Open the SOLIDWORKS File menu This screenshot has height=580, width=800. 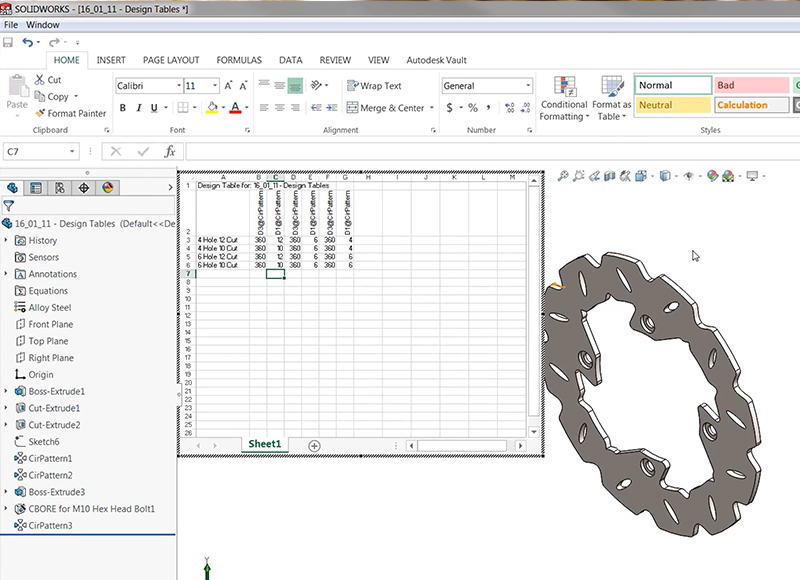[10, 24]
